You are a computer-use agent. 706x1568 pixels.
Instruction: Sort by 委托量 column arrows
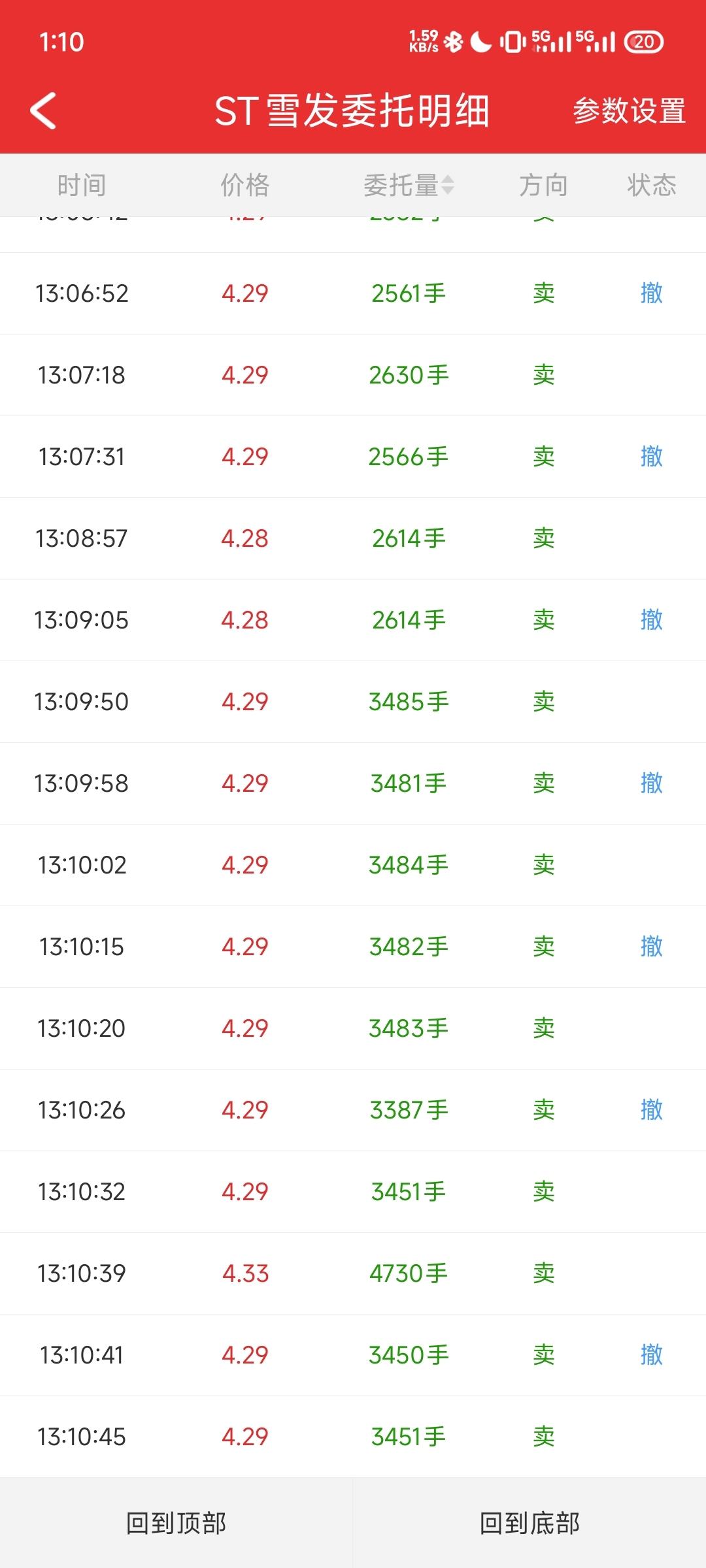click(448, 185)
